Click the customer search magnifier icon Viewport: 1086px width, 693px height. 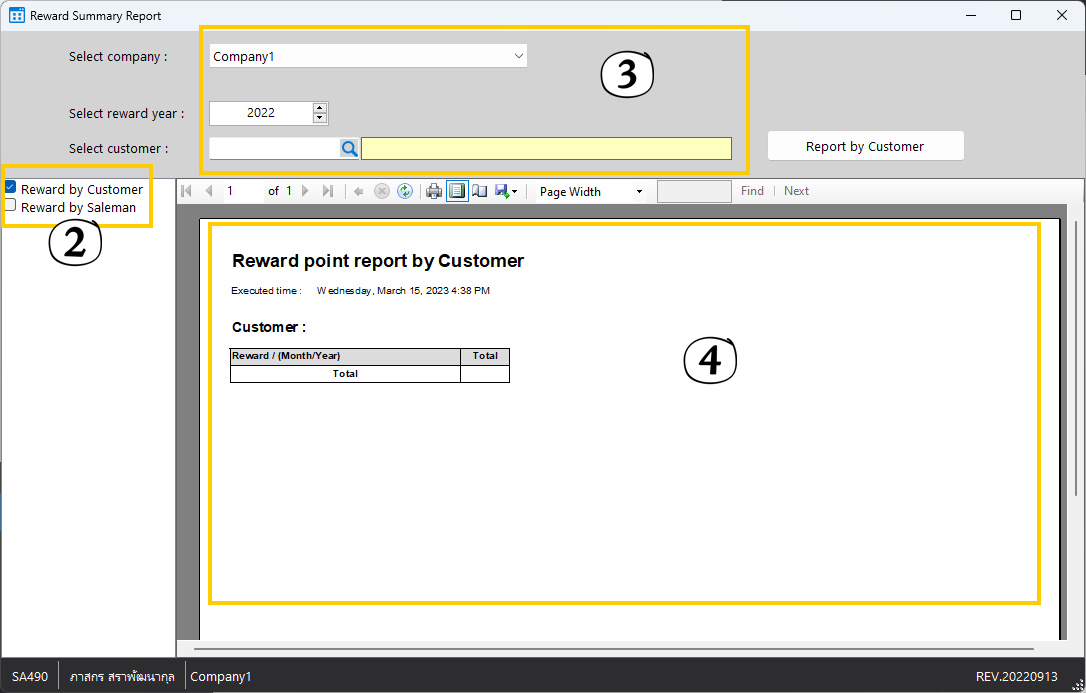(x=349, y=148)
